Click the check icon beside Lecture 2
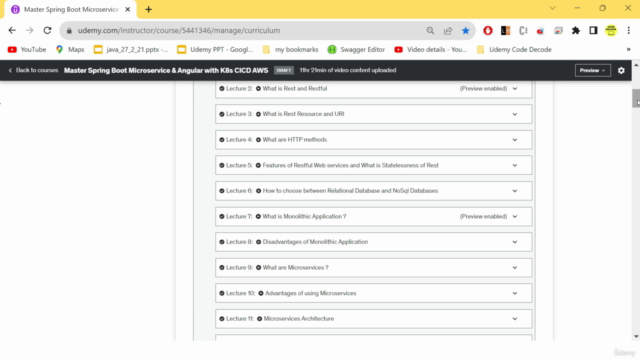The image size is (640, 360). tap(222, 89)
